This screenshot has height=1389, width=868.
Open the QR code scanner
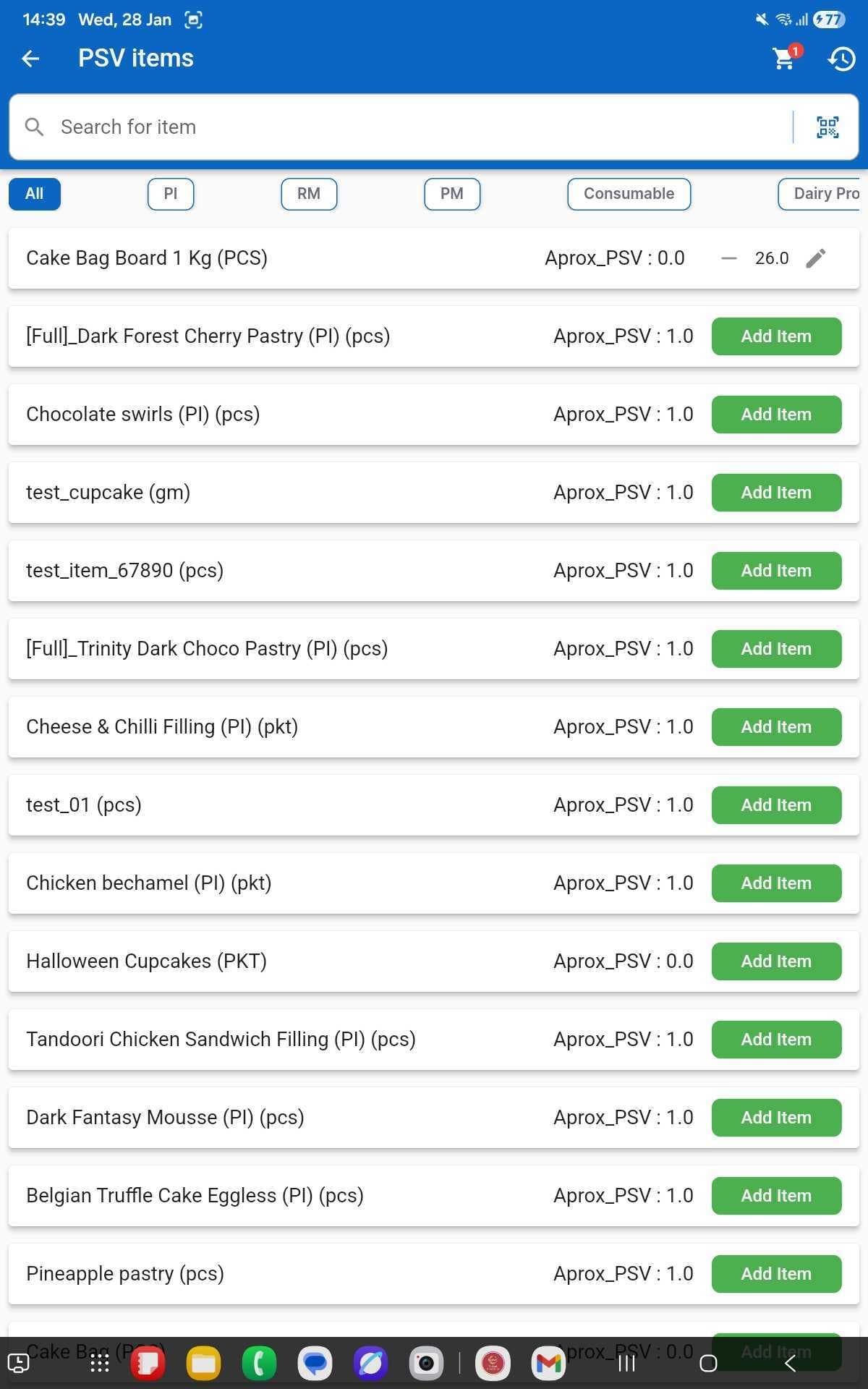(x=827, y=127)
